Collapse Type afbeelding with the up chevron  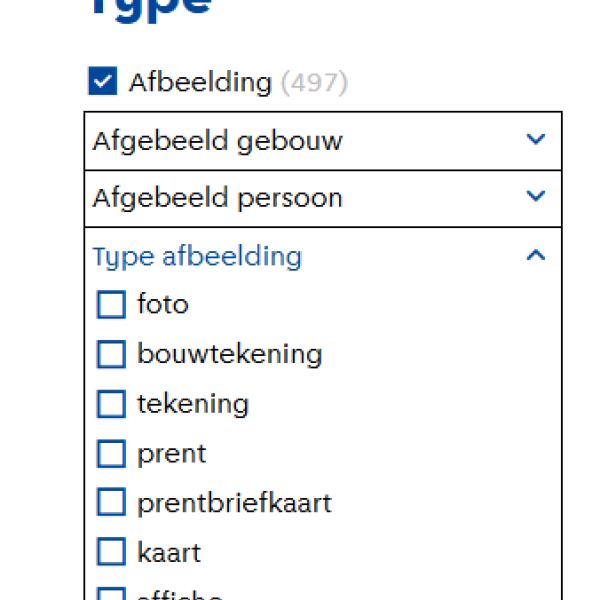[536, 256]
